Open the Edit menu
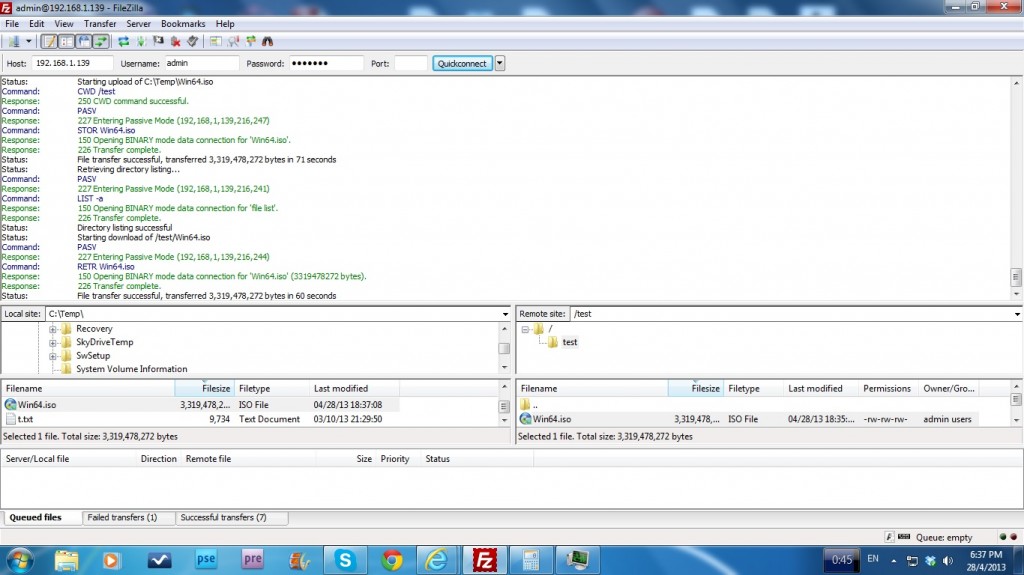1024x575 pixels. coord(37,24)
